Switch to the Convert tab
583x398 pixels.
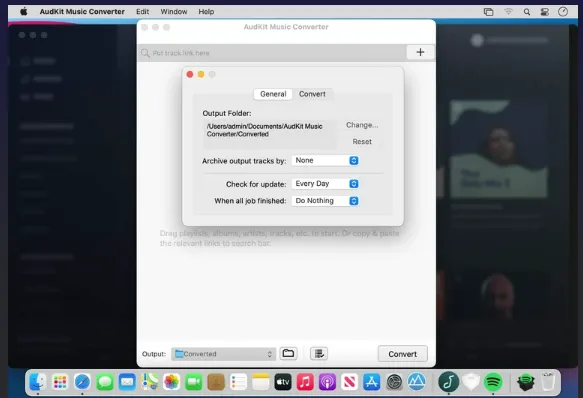pos(312,94)
